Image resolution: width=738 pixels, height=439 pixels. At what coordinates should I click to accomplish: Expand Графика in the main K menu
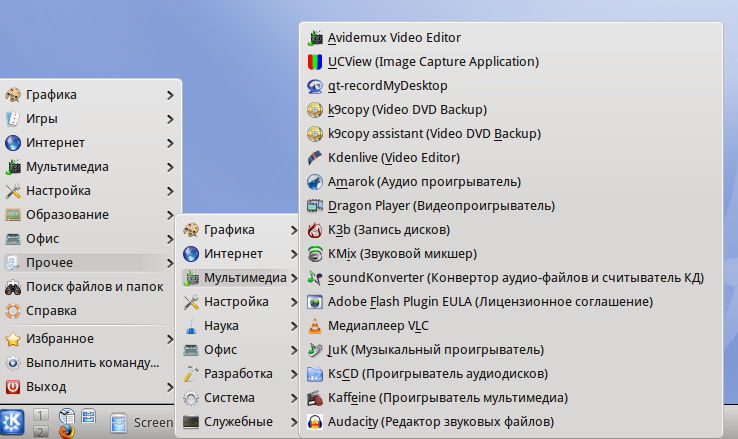[x=90, y=95]
